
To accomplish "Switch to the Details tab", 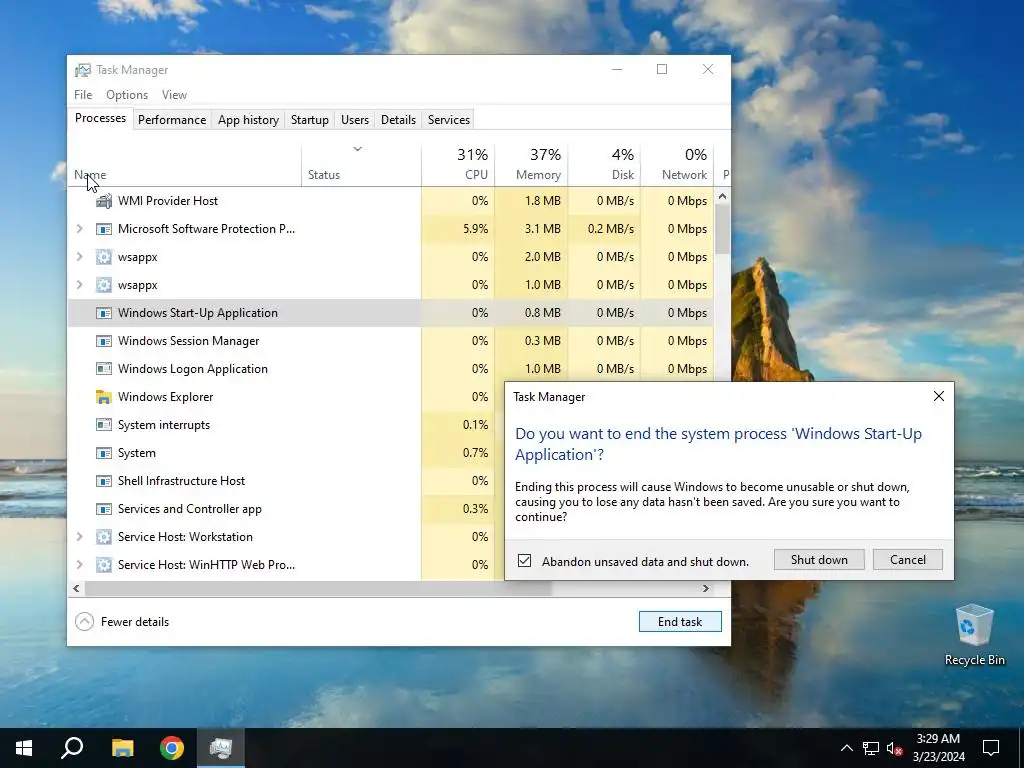I will (x=398, y=120).
